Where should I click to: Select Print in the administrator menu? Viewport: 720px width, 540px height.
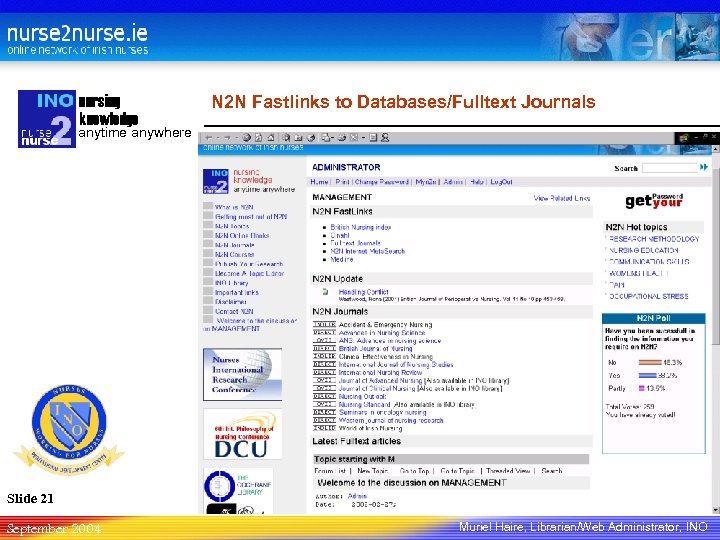coord(342,182)
